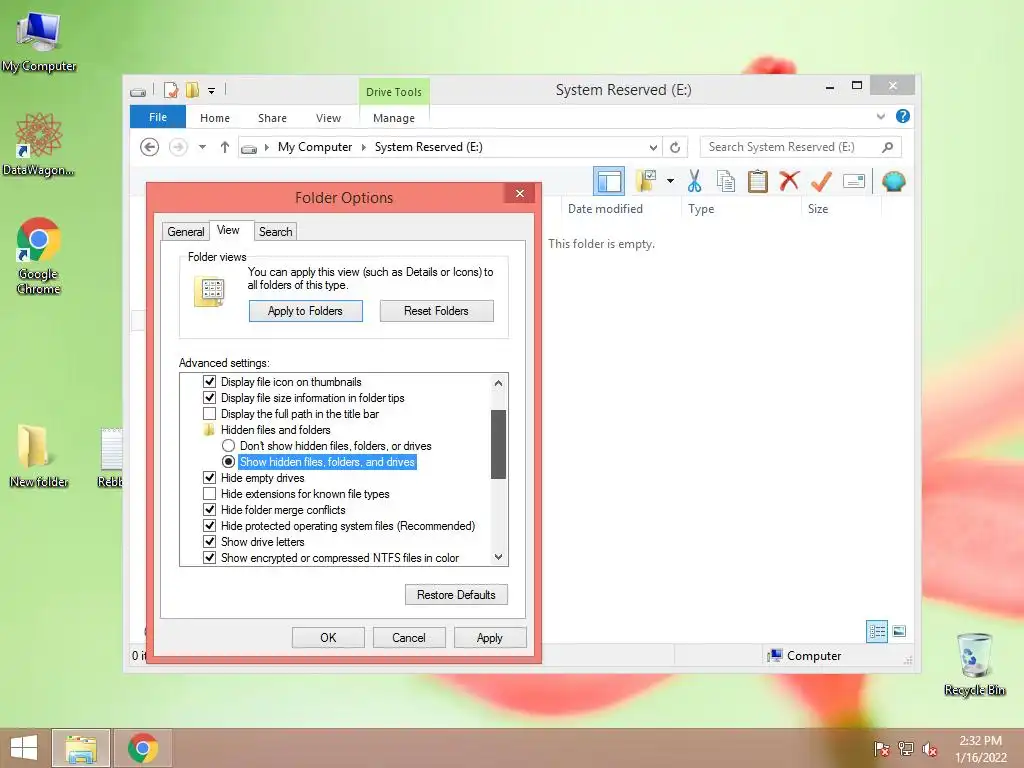The width and height of the screenshot is (1024, 768).
Task: Switch to the General tab
Action: tap(185, 231)
